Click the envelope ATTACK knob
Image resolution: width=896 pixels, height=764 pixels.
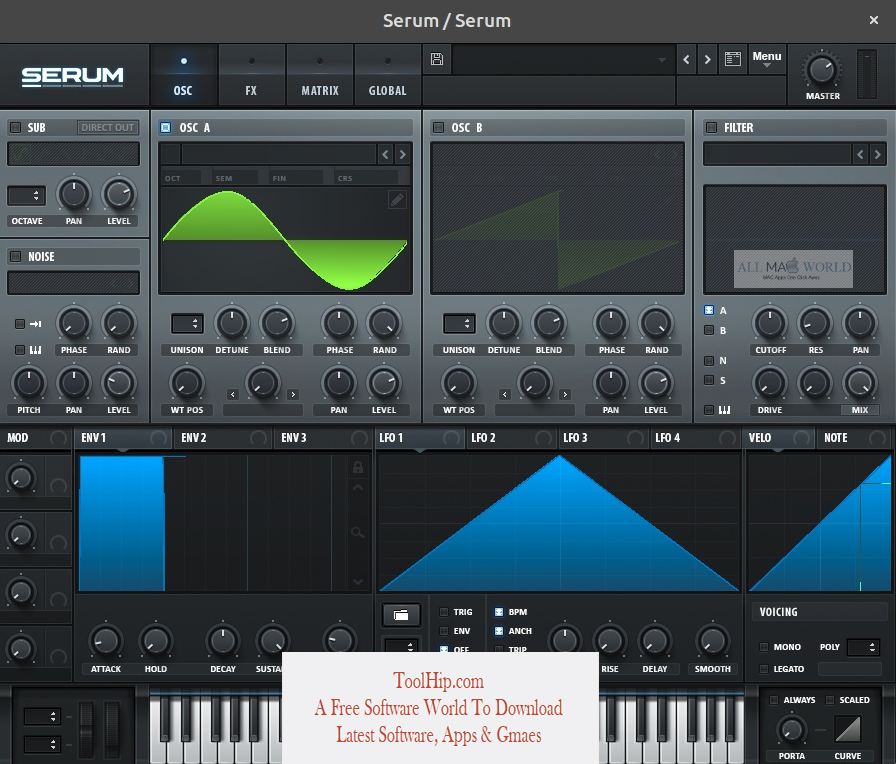(x=106, y=641)
